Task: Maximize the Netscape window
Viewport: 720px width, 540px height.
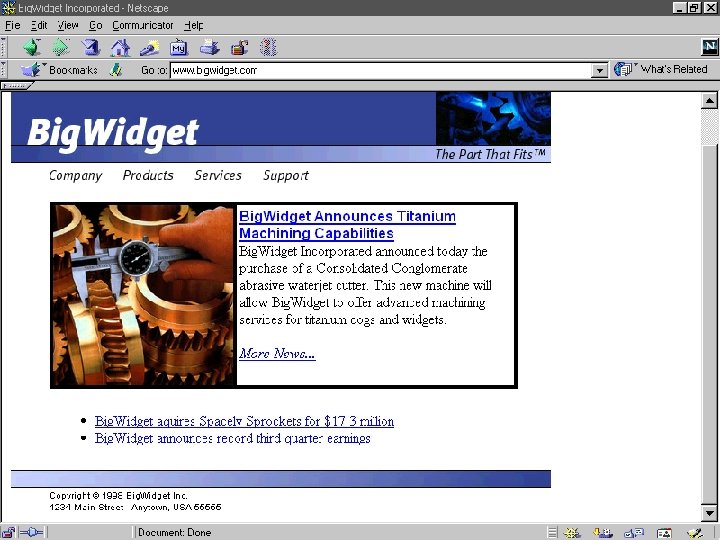Action: coord(694,8)
